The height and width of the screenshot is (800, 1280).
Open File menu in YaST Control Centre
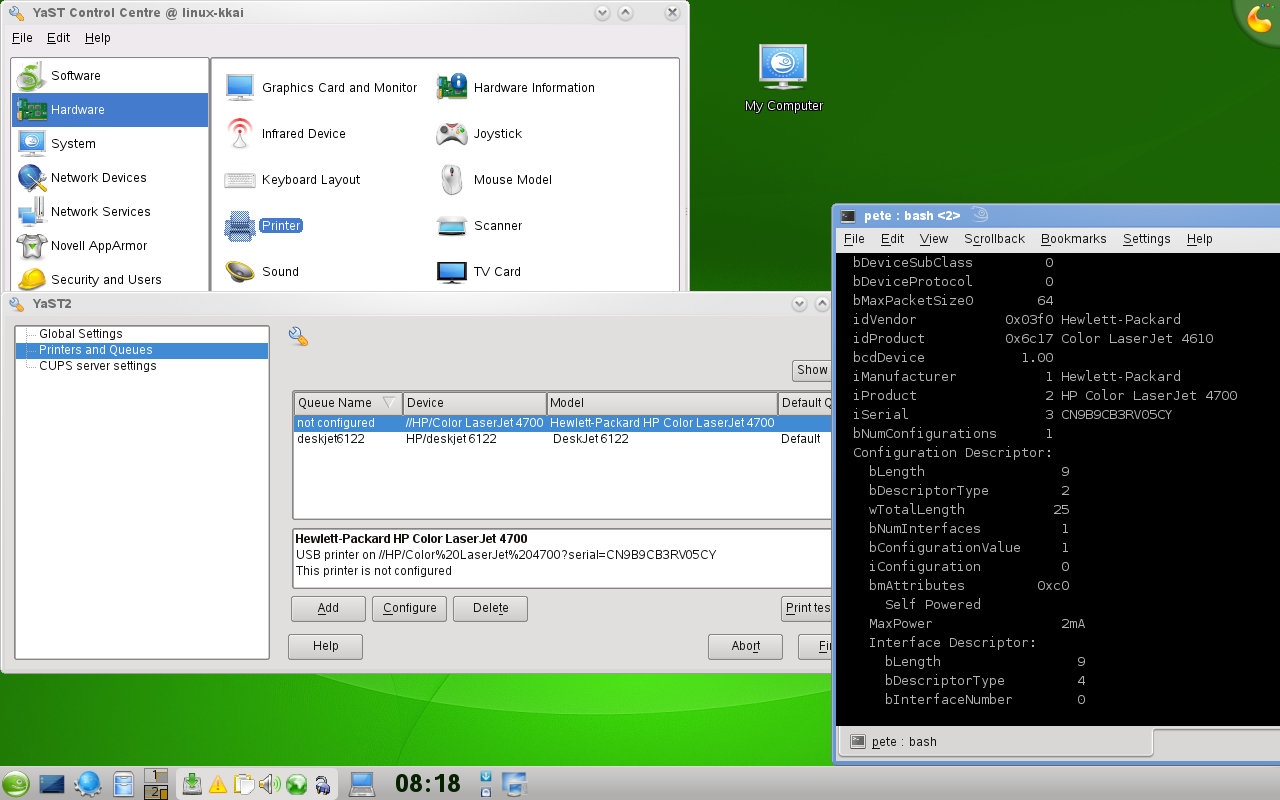click(22, 38)
